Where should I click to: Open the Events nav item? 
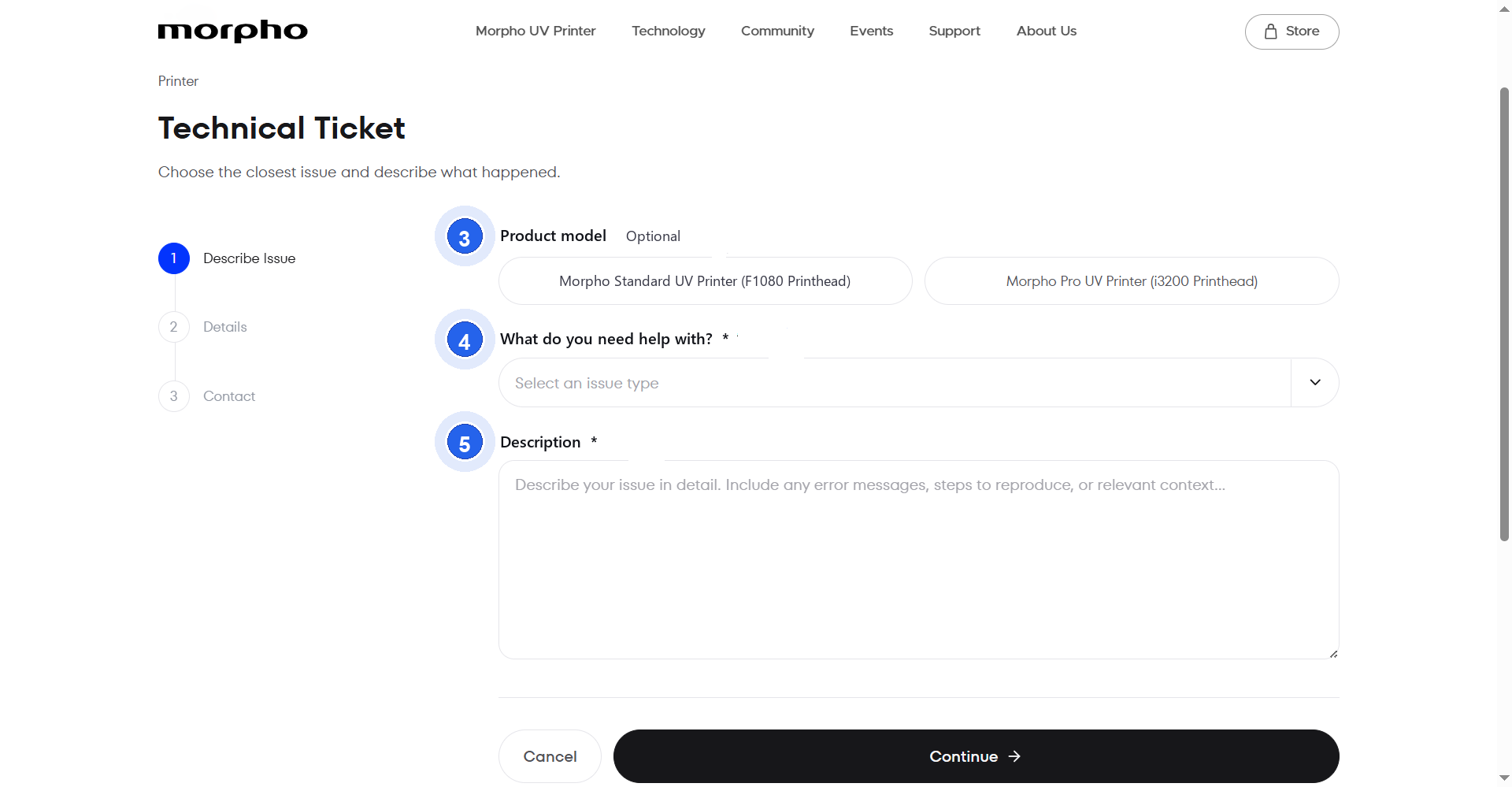pos(871,31)
